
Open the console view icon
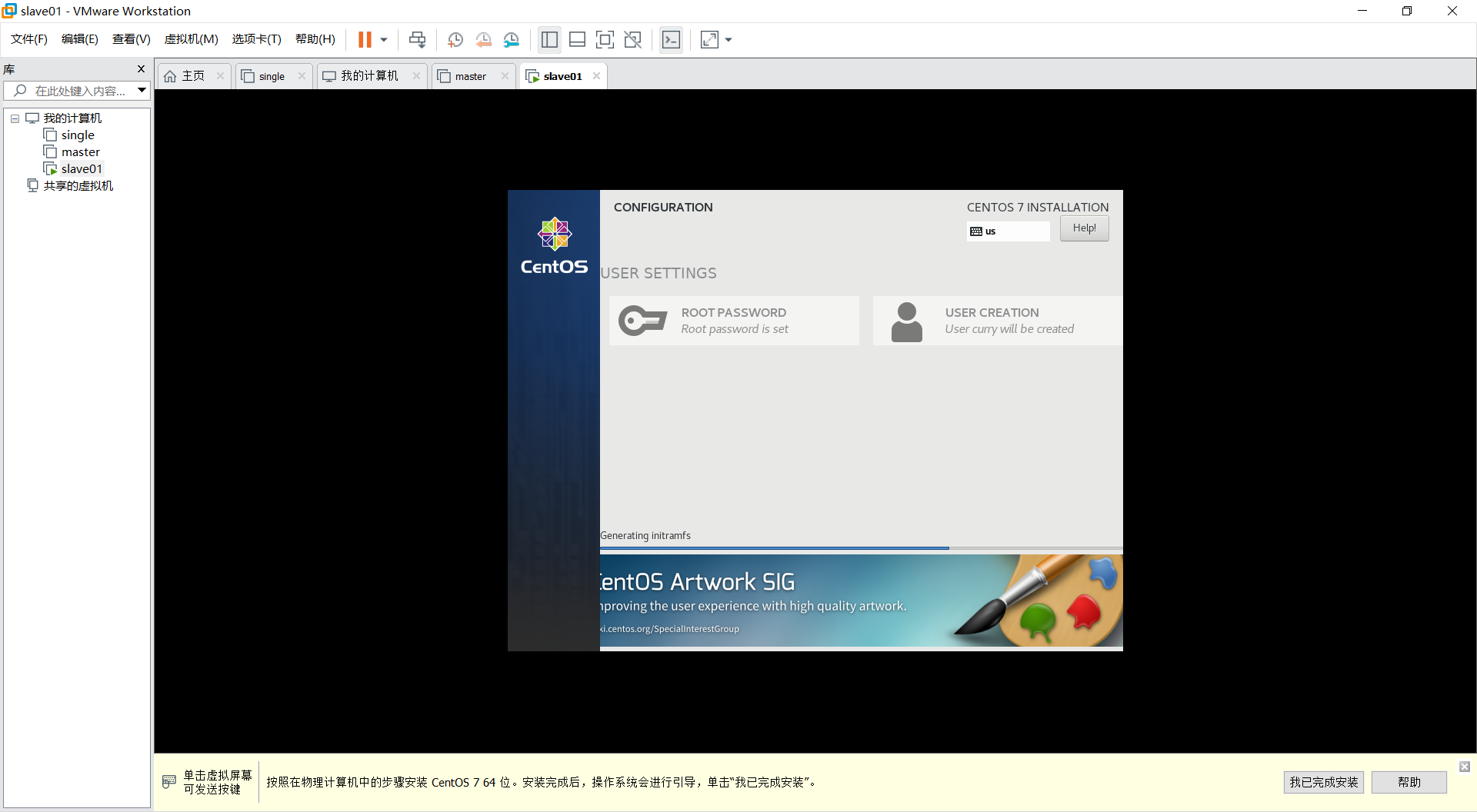pos(672,40)
